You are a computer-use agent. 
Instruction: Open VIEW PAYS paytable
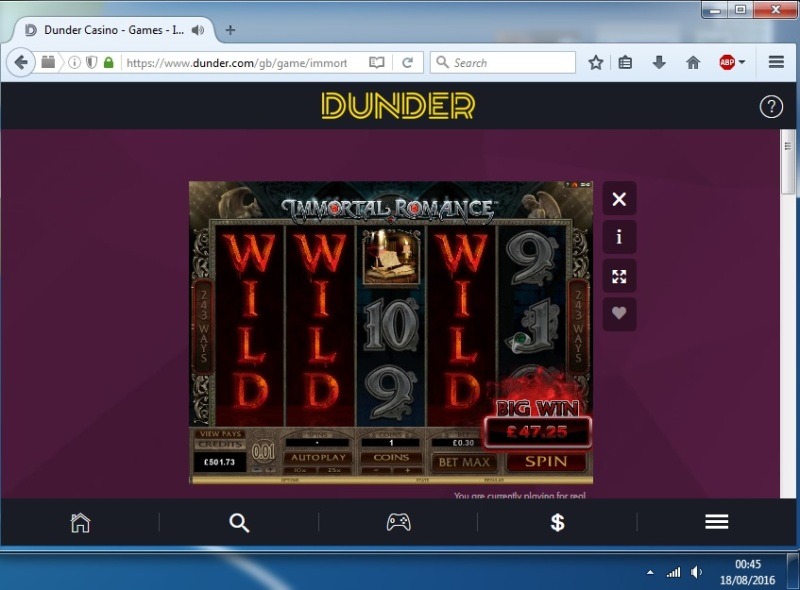(220, 434)
